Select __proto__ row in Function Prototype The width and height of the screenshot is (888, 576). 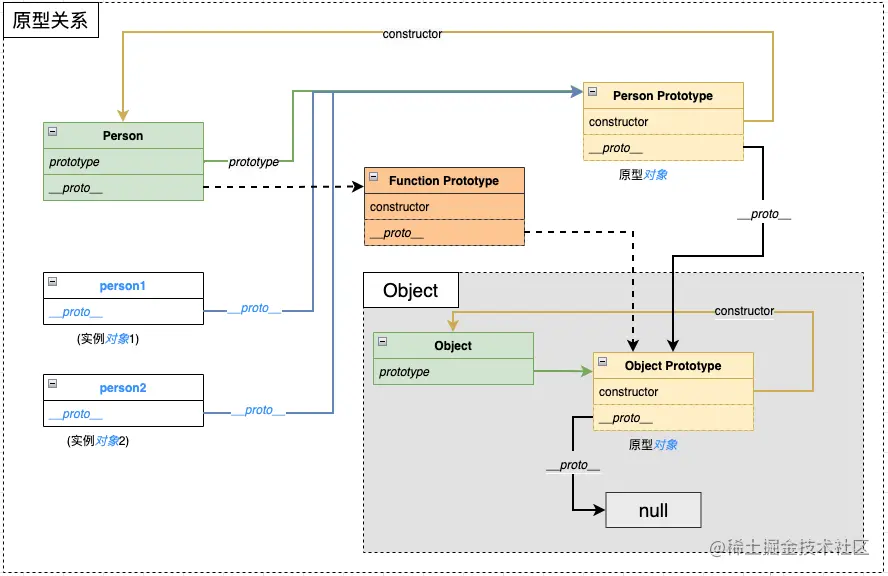point(444,233)
